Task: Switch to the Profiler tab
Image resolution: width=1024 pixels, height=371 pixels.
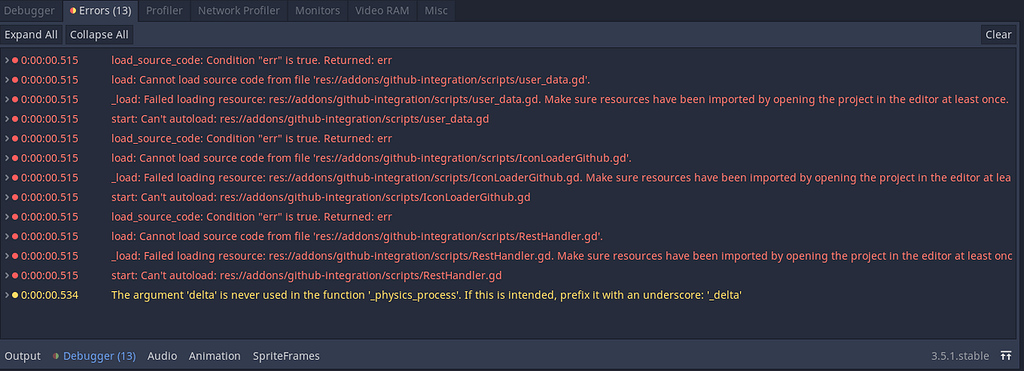Action: tap(164, 11)
